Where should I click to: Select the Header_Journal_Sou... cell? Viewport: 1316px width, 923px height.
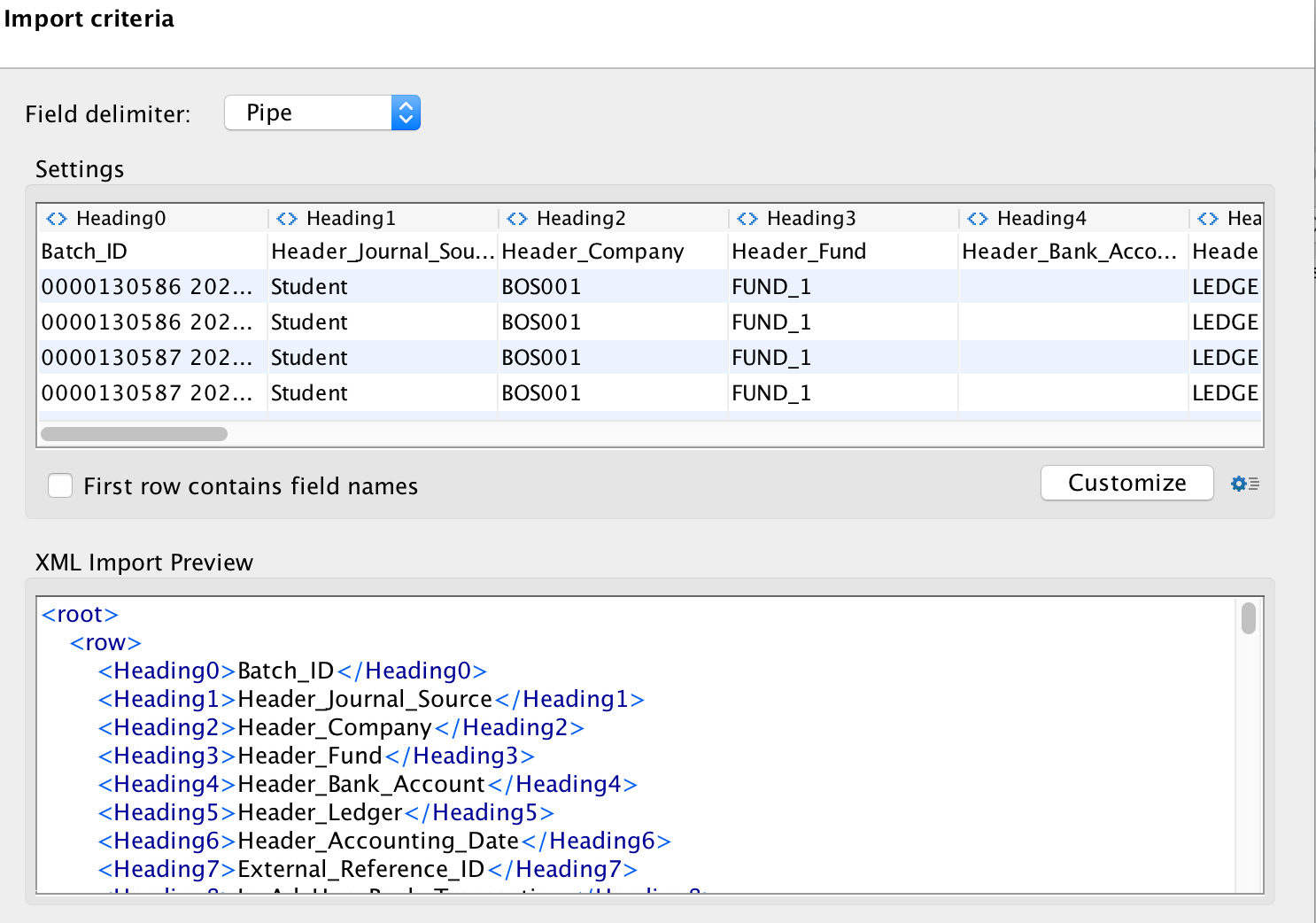click(x=383, y=252)
